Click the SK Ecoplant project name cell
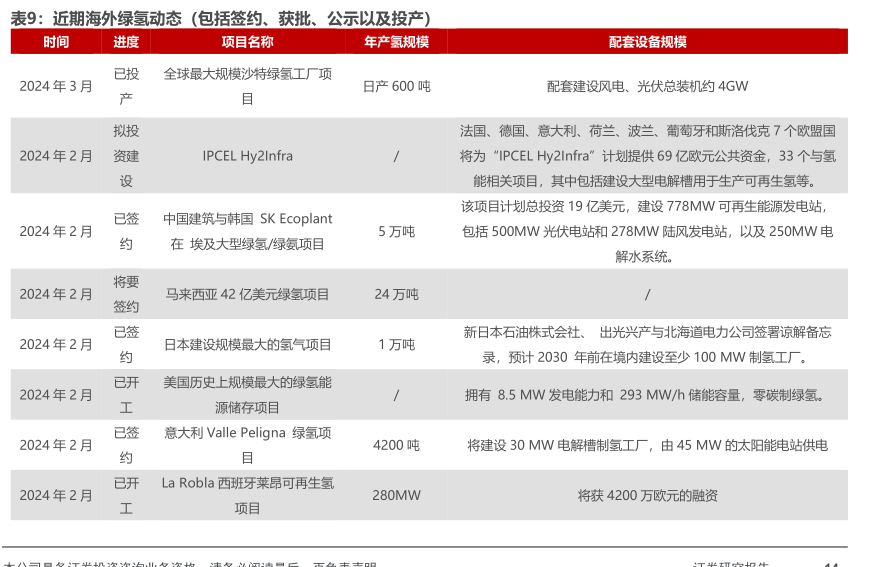The height and width of the screenshot is (567, 869). coord(247,231)
